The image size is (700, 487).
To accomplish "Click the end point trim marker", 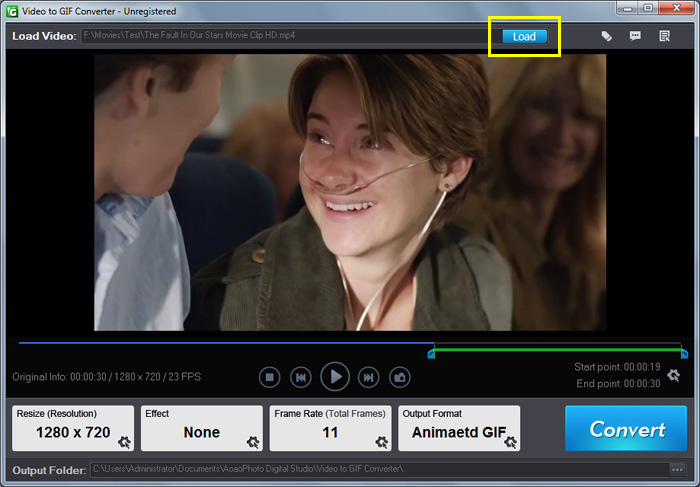I will tap(684, 354).
